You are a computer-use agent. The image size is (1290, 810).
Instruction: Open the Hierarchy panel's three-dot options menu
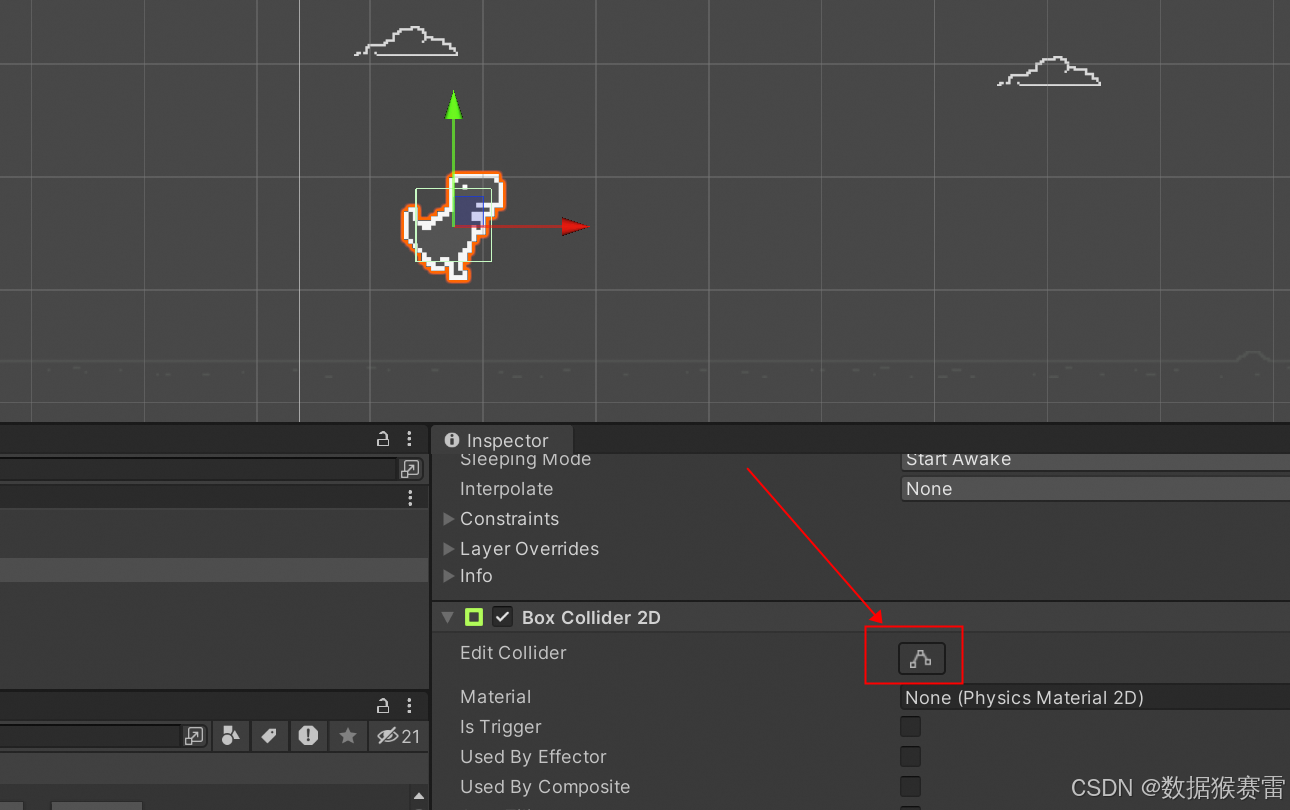pos(410,439)
